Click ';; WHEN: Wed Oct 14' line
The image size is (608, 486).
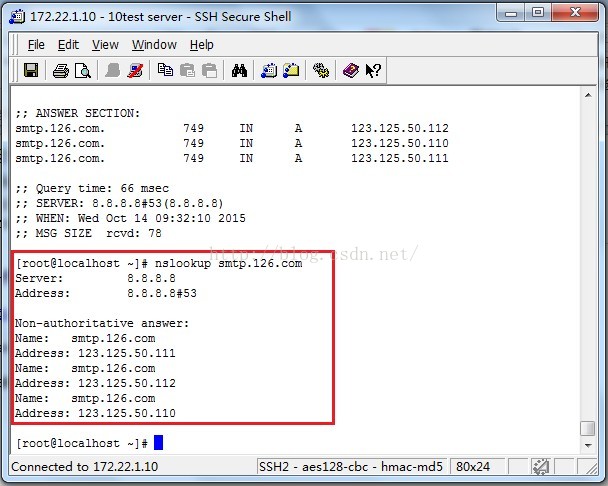tap(130, 218)
